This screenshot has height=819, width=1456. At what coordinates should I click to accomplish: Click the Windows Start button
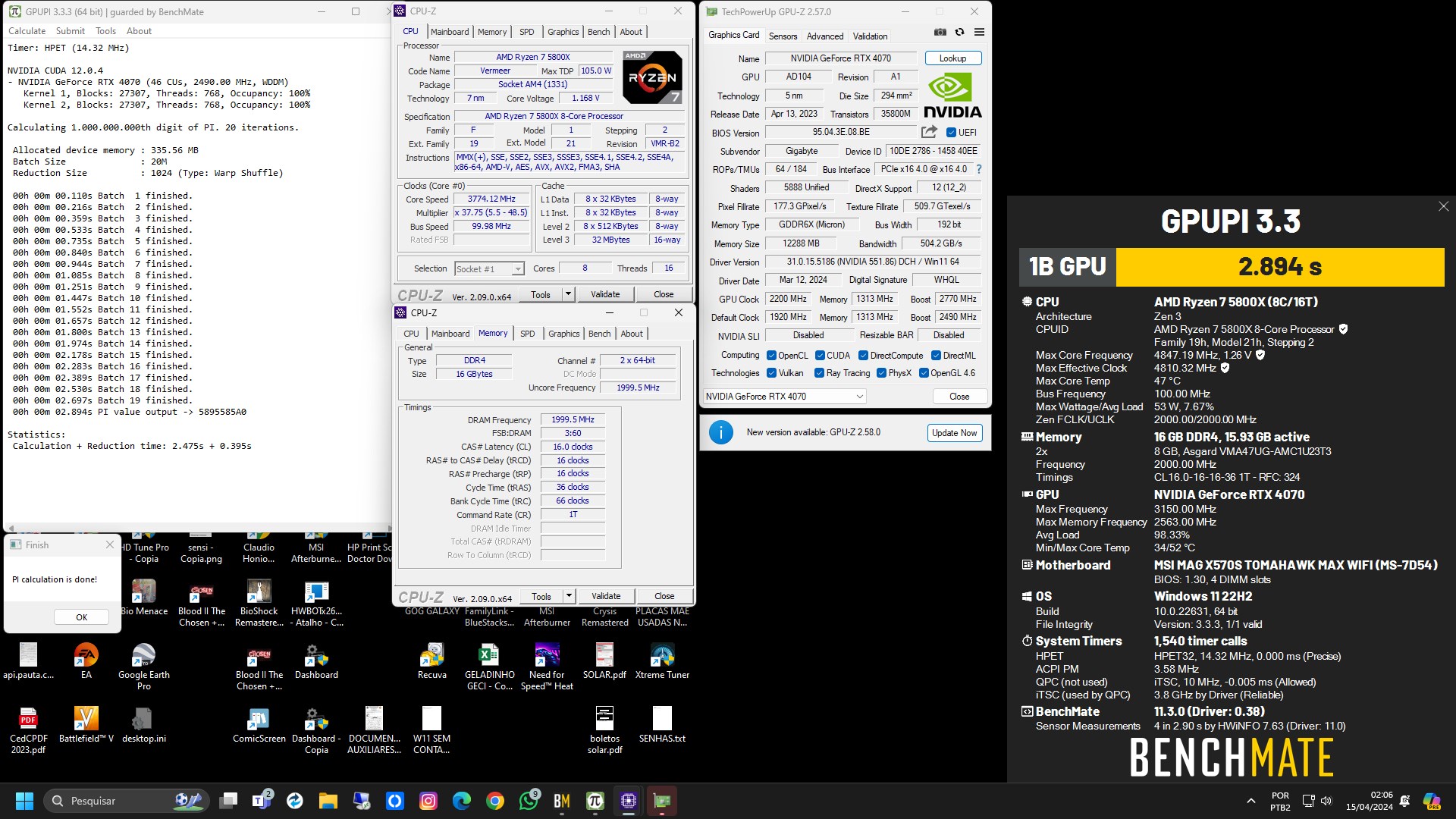click(x=24, y=801)
